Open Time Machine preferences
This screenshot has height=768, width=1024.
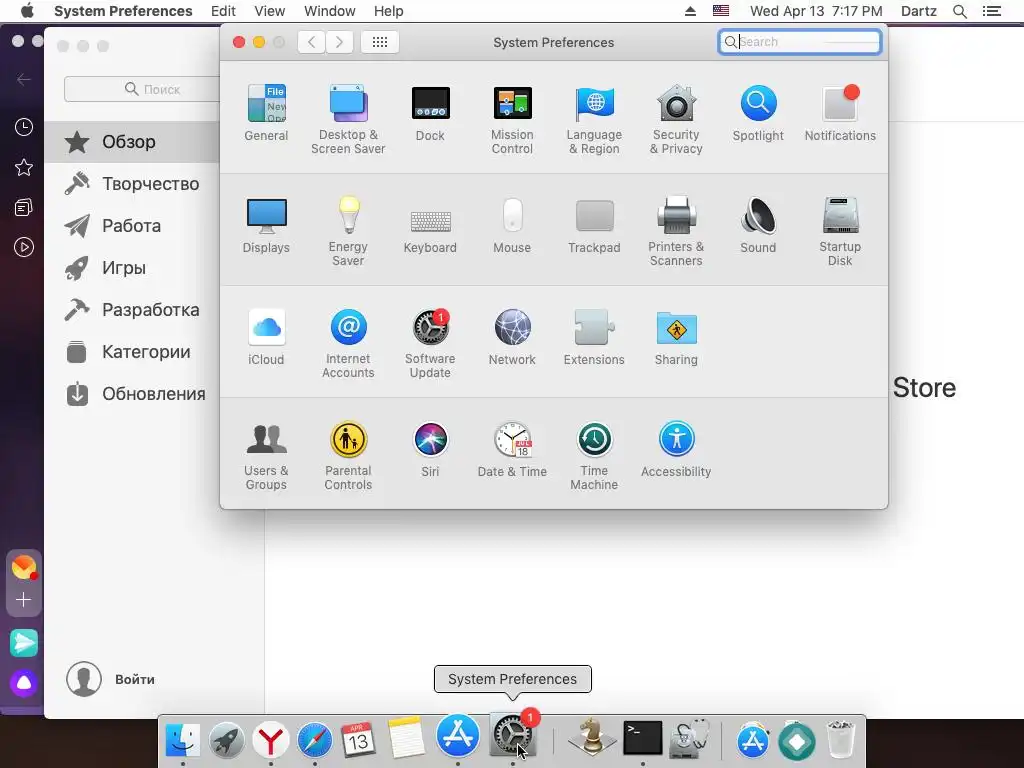tap(594, 456)
